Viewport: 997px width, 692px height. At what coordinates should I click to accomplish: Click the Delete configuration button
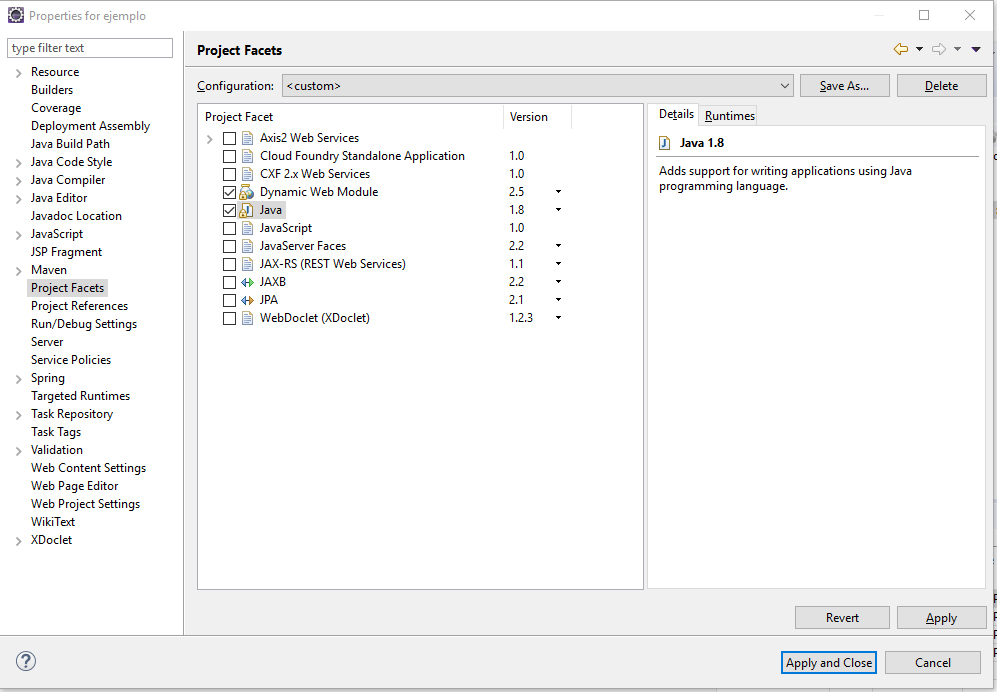click(x=941, y=86)
